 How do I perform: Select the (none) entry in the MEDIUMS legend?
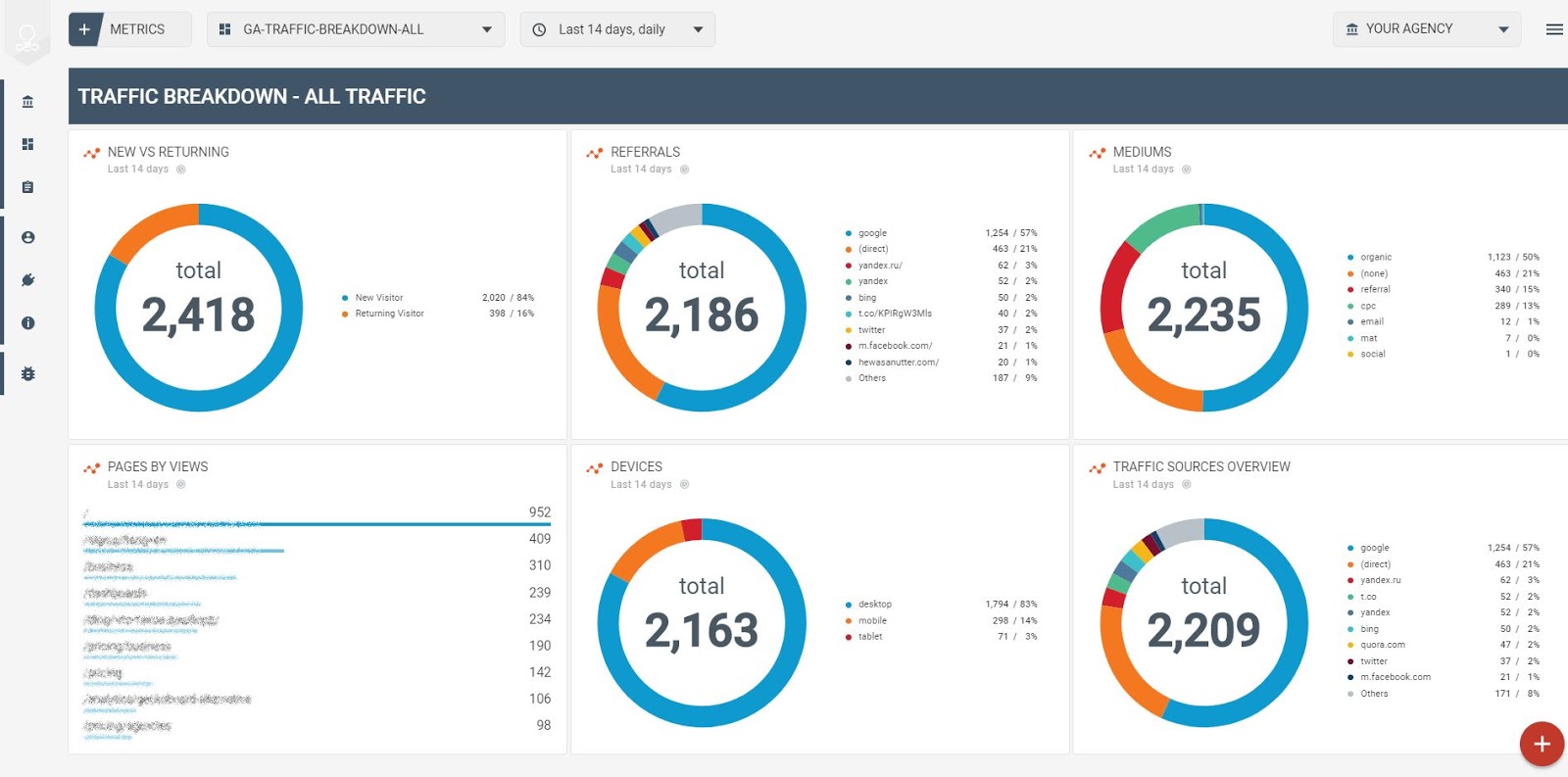pyautogui.click(x=1374, y=273)
